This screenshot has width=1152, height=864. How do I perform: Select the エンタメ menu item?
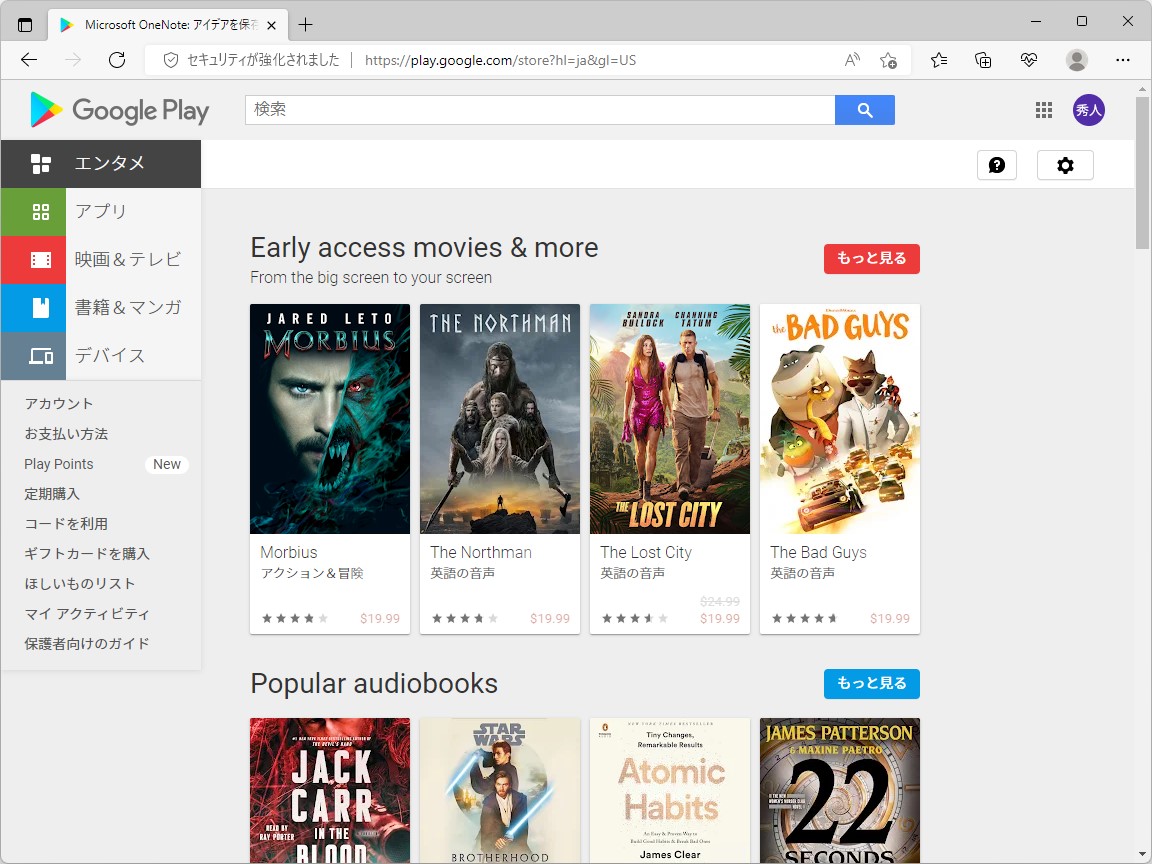click(x=101, y=164)
